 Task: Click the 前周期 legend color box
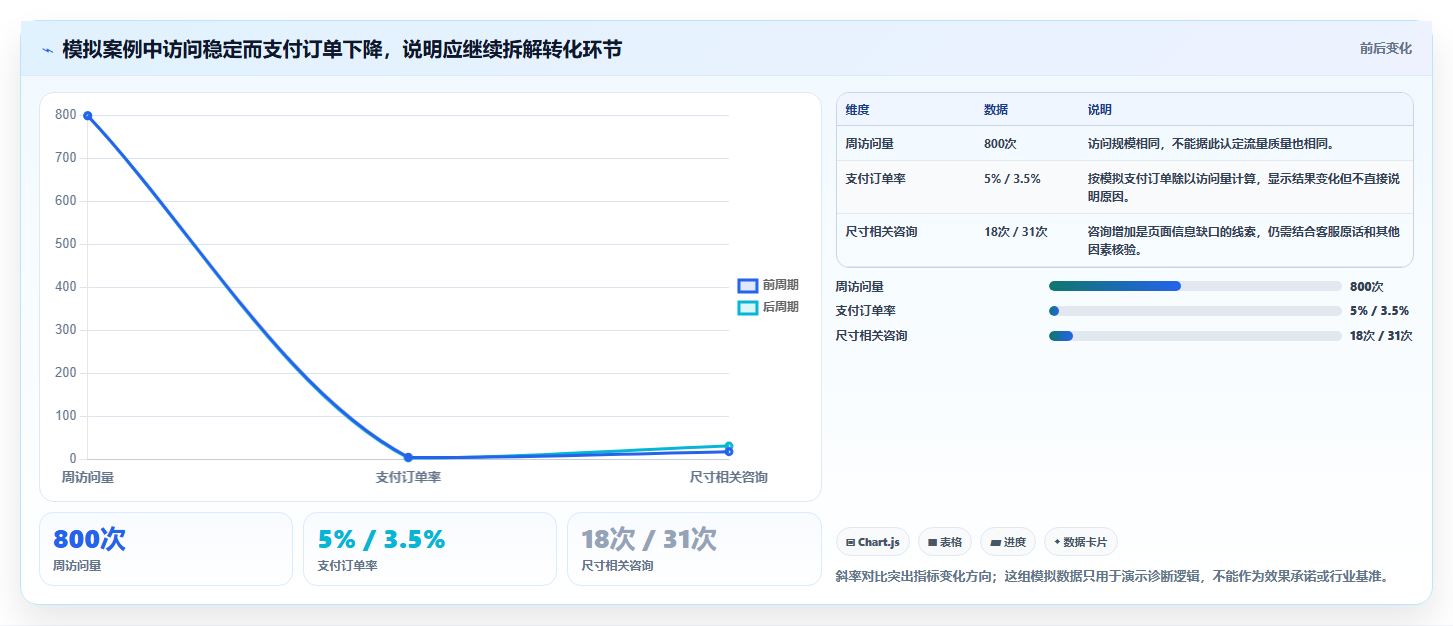[748, 286]
